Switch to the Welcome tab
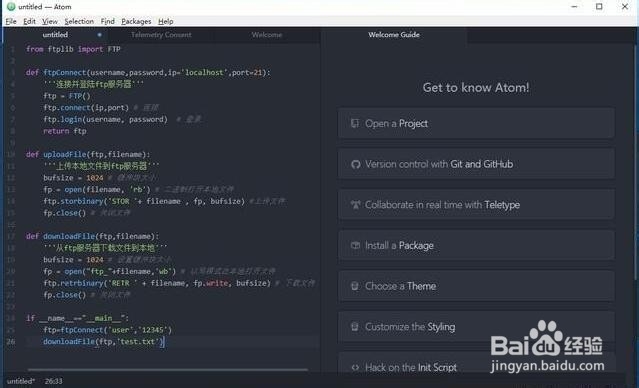639x388 pixels. (x=267, y=35)
